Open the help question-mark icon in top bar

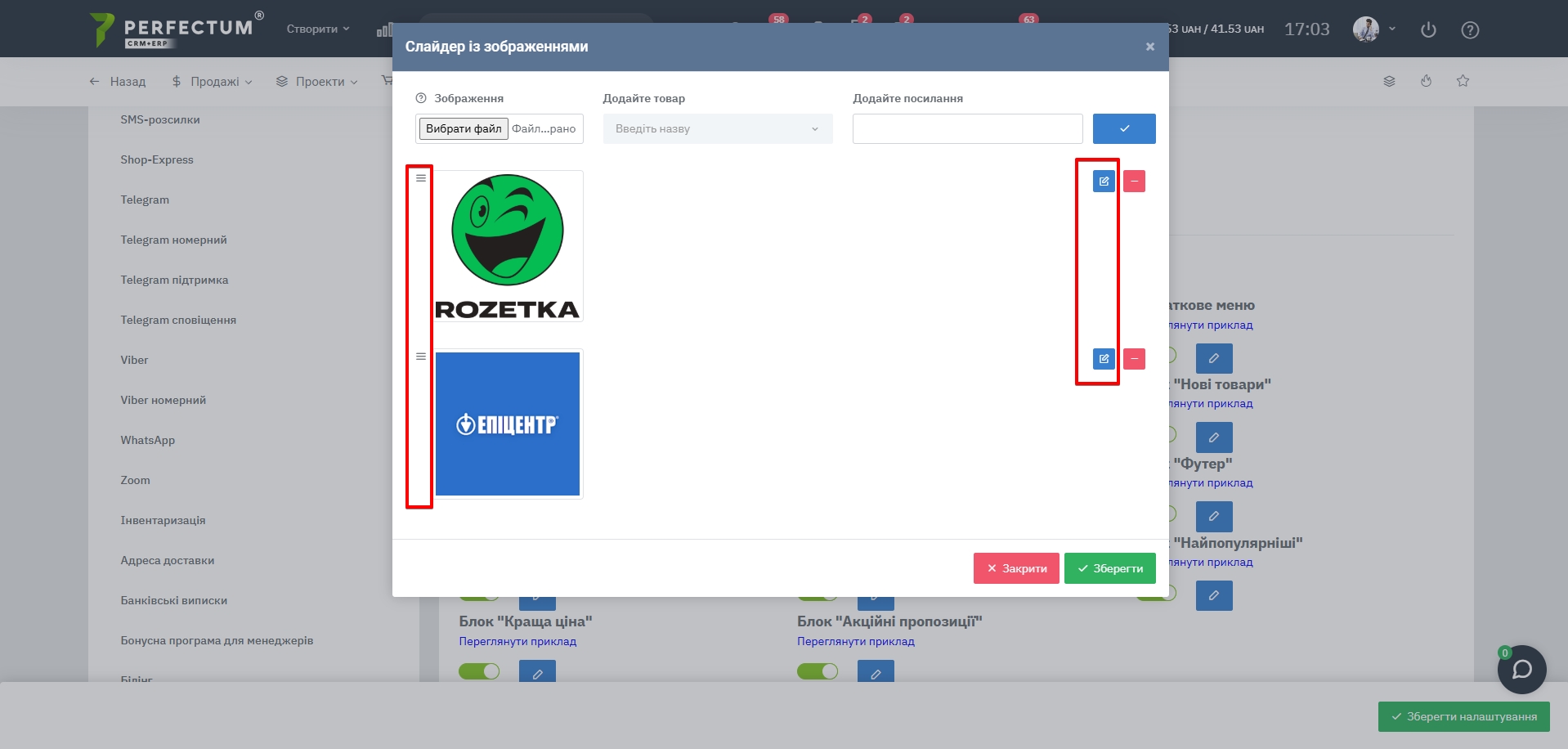coord(1470,30)
